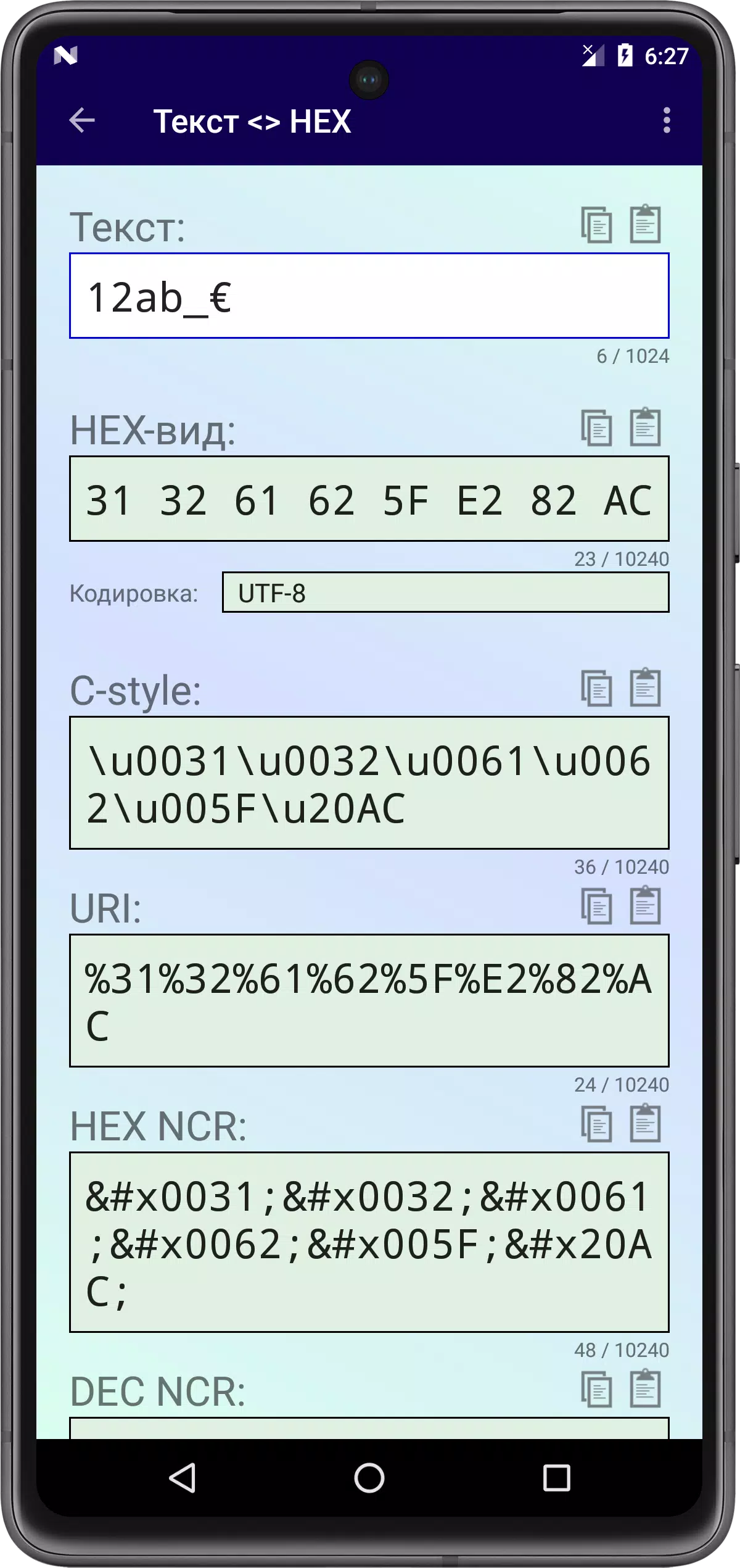Edit the HEX NCR entity field
The image size is (740, 1568).
tap(369, 1242)
